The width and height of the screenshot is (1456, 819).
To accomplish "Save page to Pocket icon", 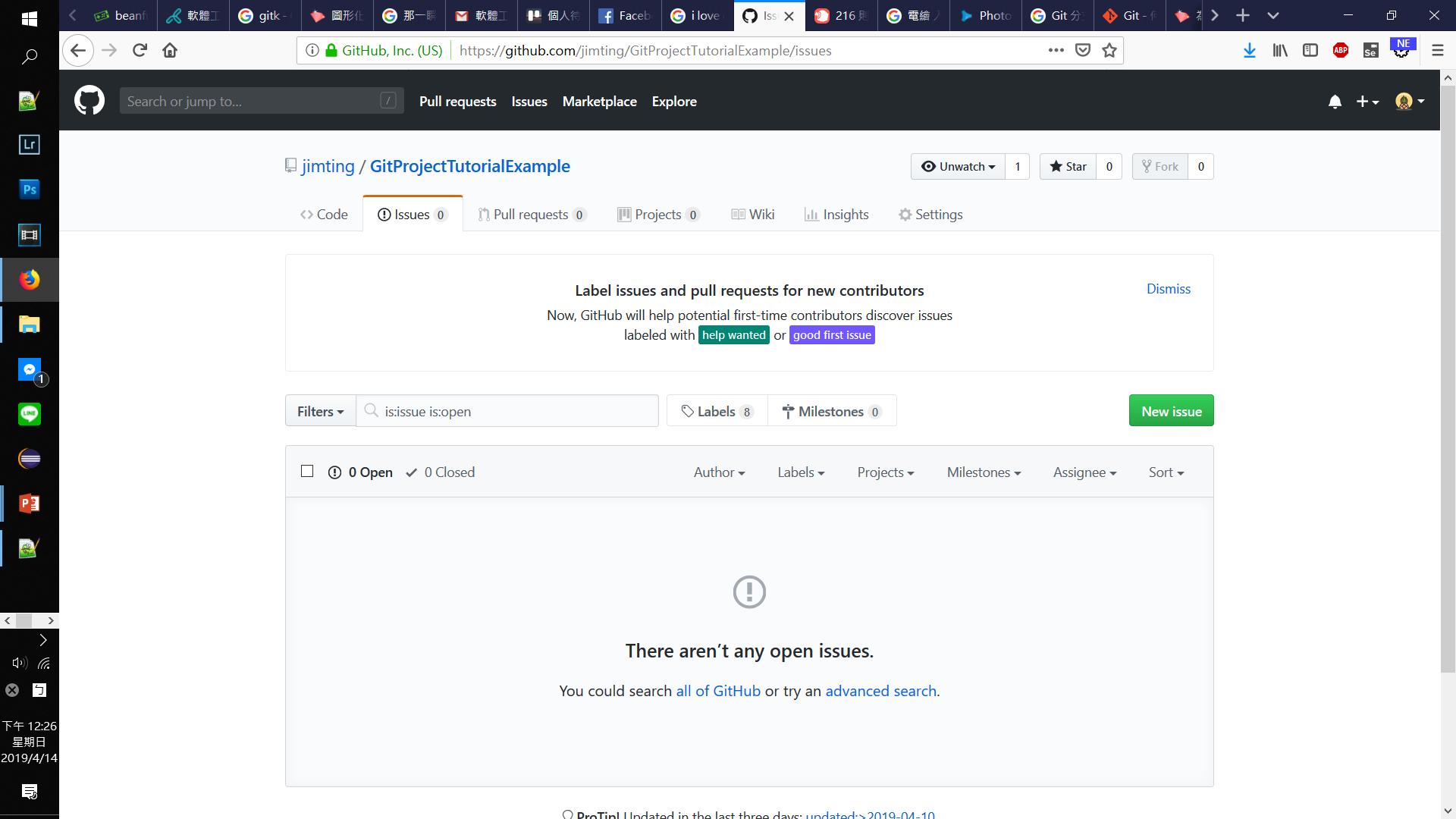I will coord(1083,51).
